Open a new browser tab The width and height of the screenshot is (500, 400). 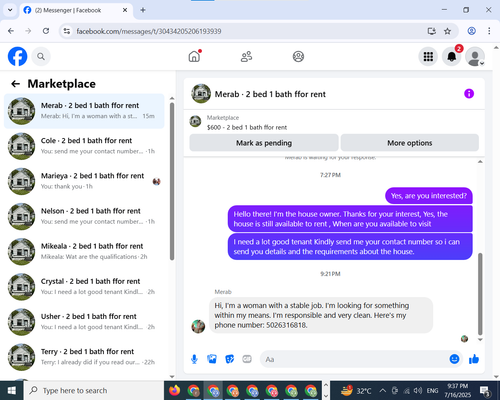click(x=143, y=10)
